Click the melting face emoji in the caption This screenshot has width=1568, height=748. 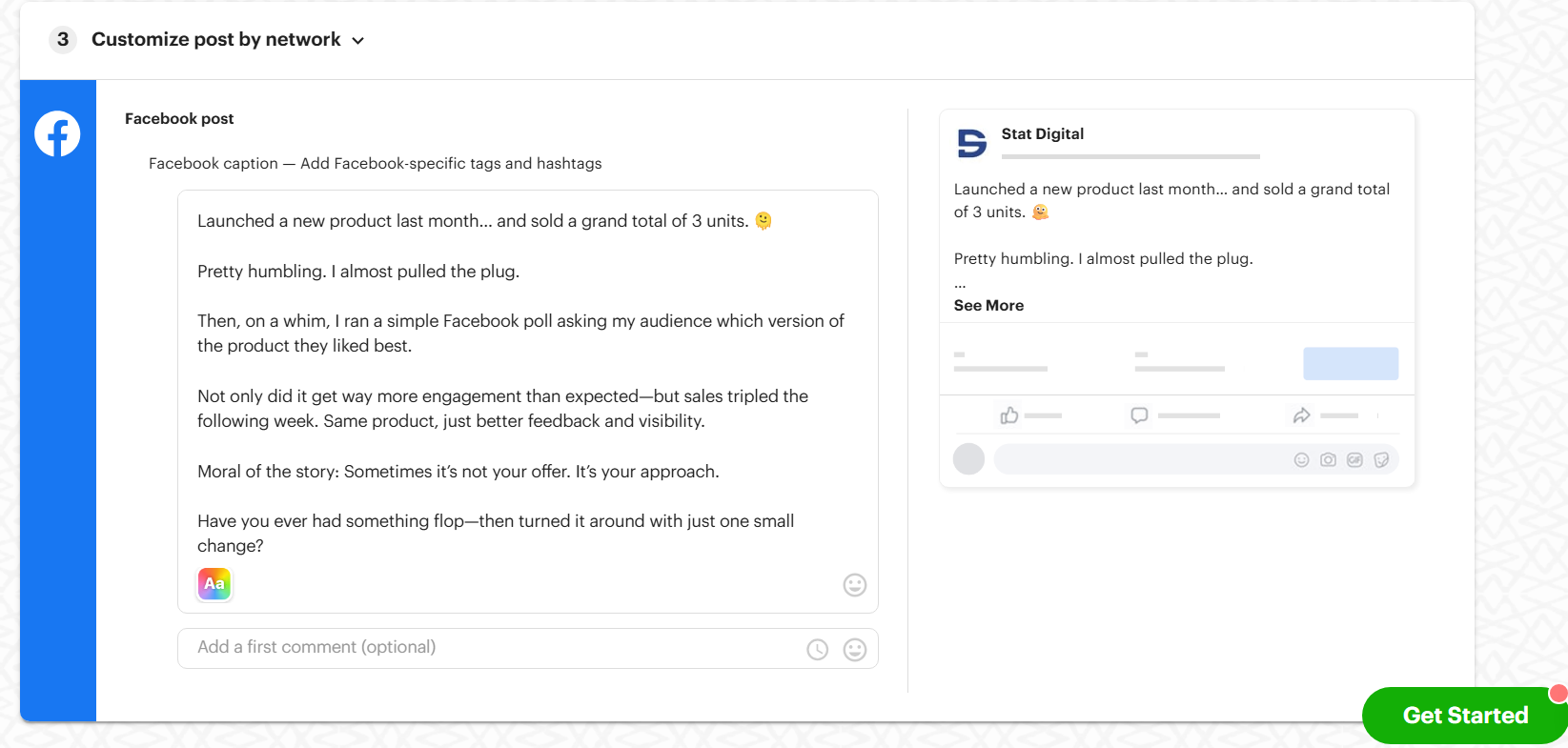coord(764,221)
